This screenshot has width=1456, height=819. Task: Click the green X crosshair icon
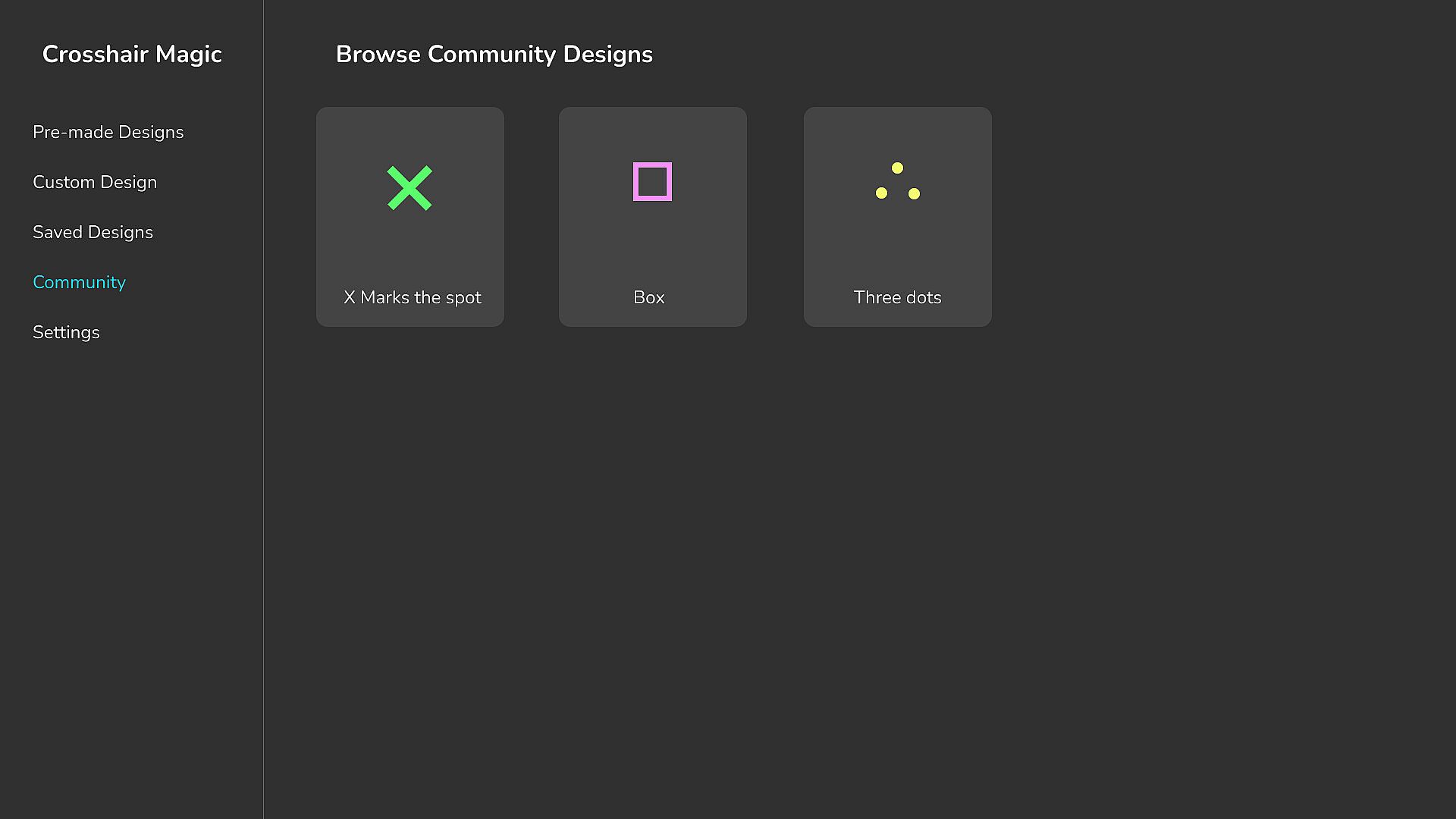pos(409,188)
